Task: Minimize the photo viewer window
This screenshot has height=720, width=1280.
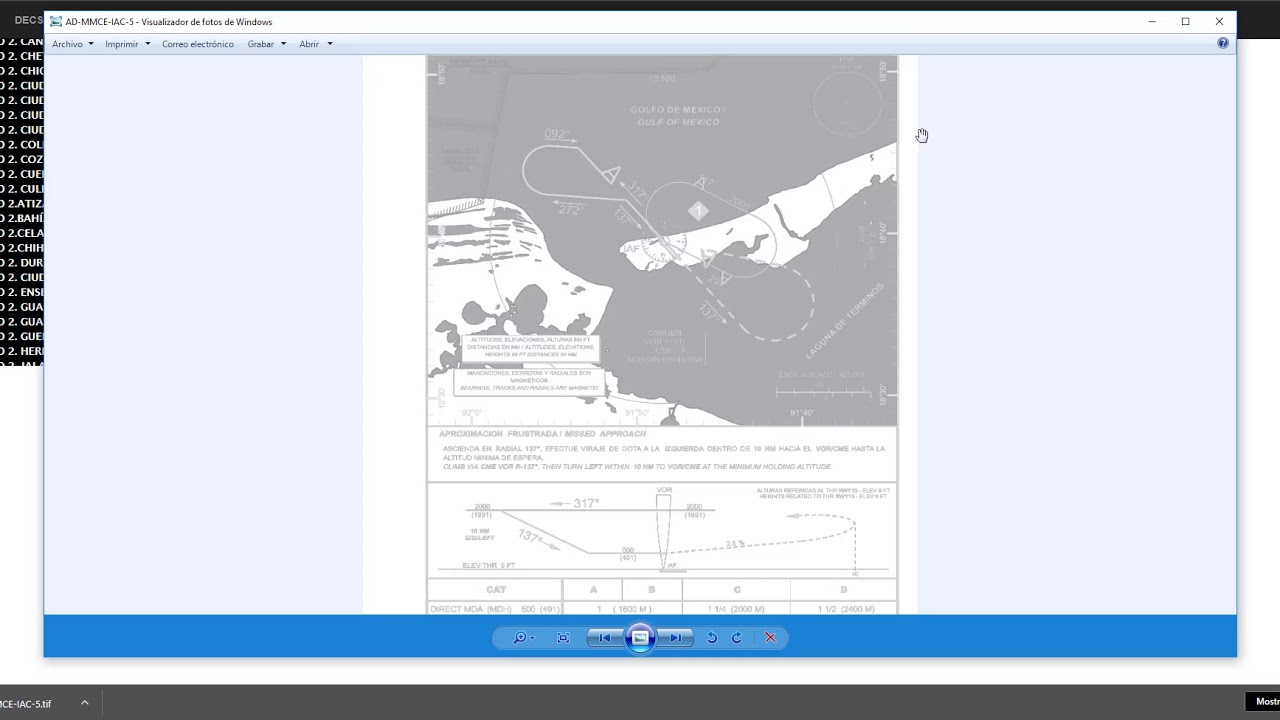Action: [x=1152, y=21]
